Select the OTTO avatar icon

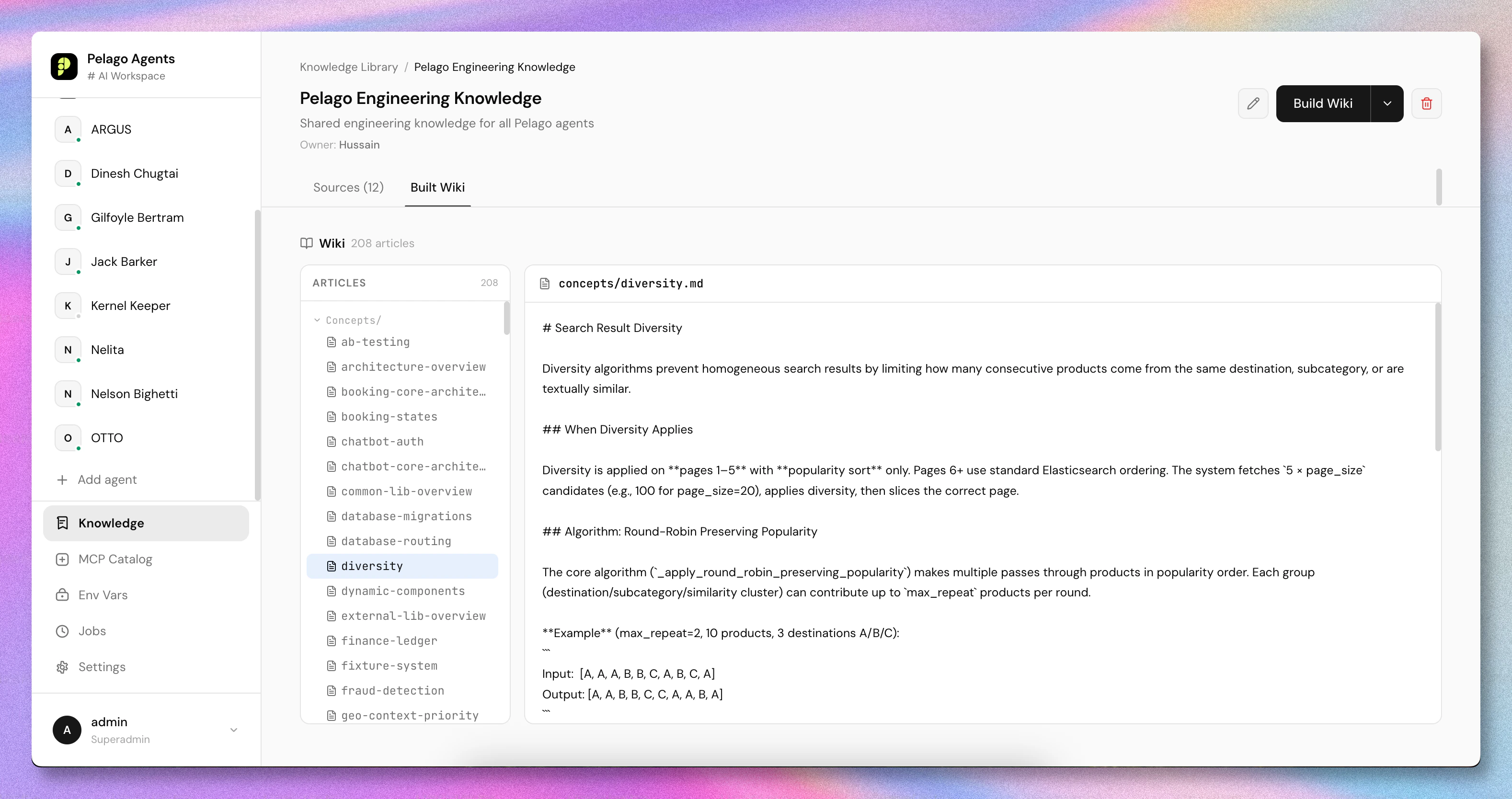pyautogui.click(x=68, y=437)
